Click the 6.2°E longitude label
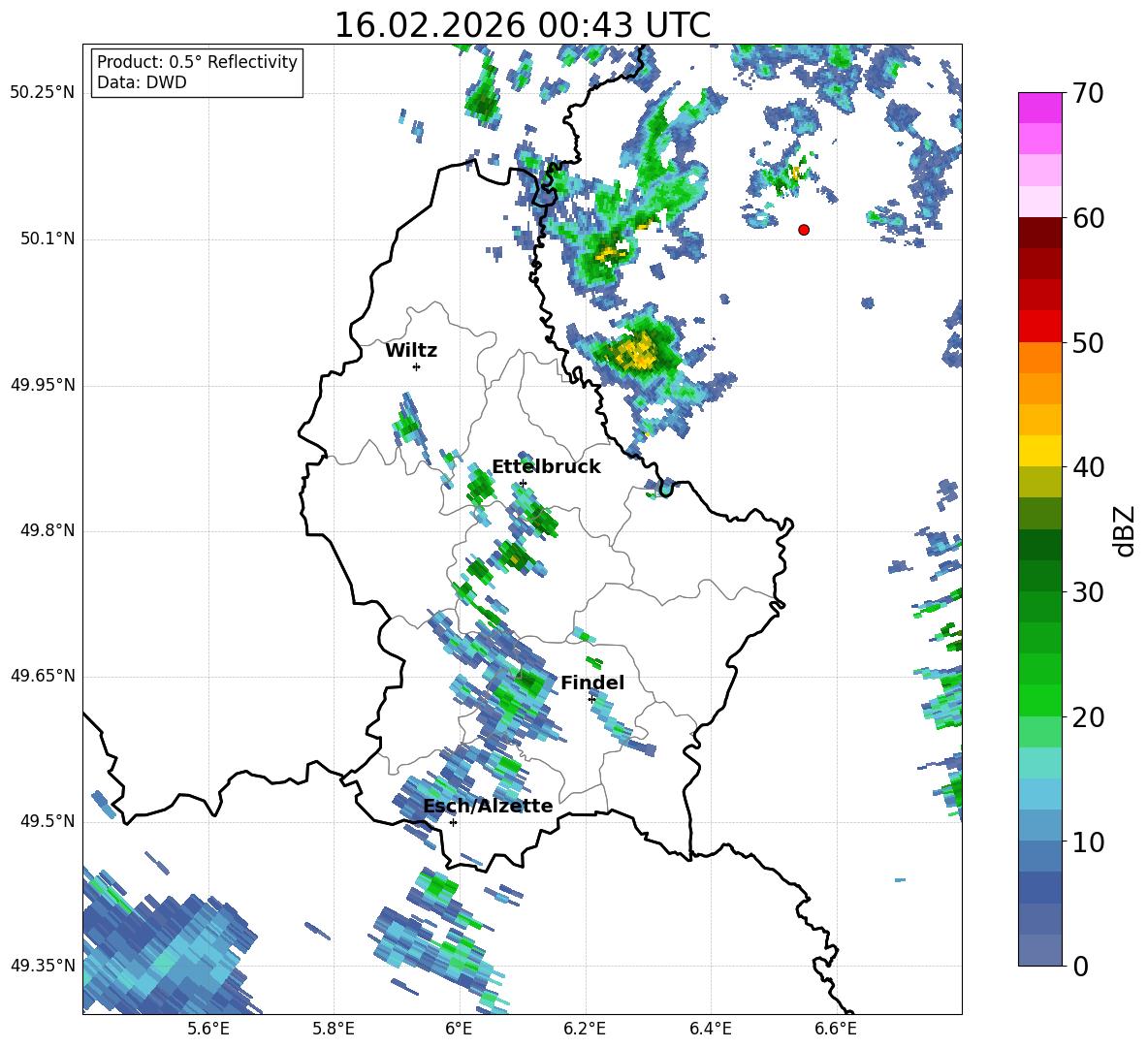Image resolution: width=1148 pixels, height=1048 pixels. pyautogui.click(x=585, y=1029)
